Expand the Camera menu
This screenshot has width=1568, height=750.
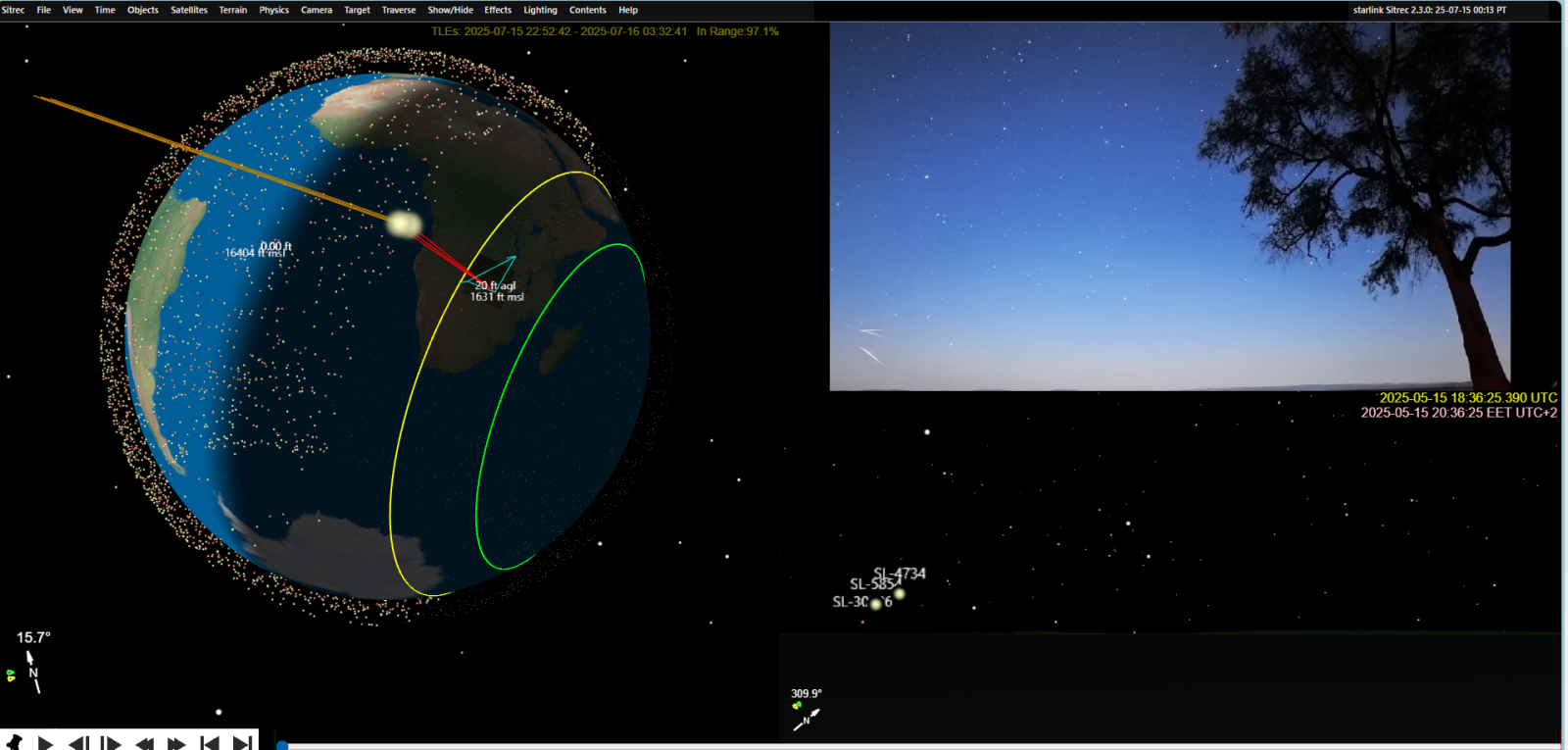click(x=316, y=10)
